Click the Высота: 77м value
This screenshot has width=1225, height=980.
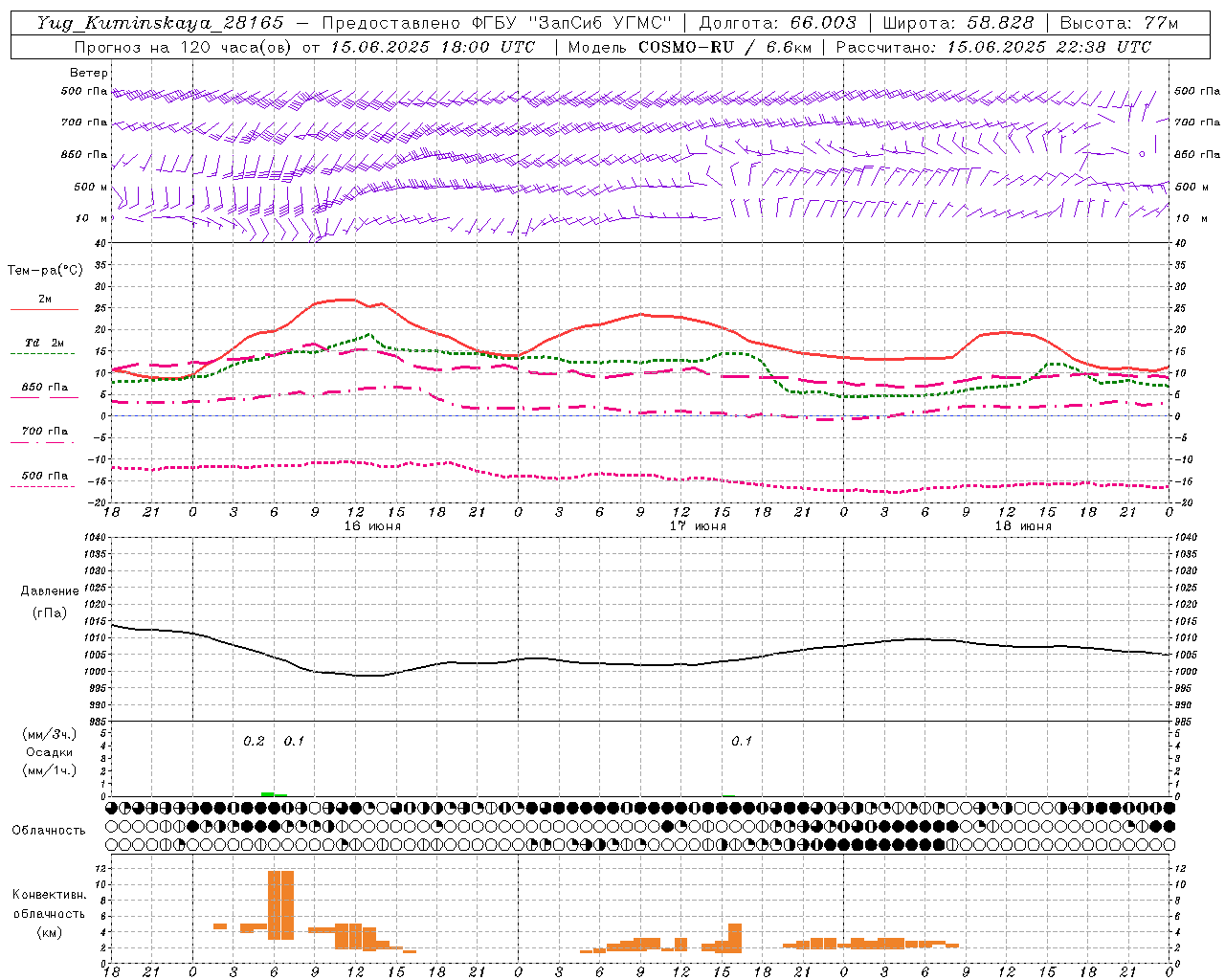1119,23
